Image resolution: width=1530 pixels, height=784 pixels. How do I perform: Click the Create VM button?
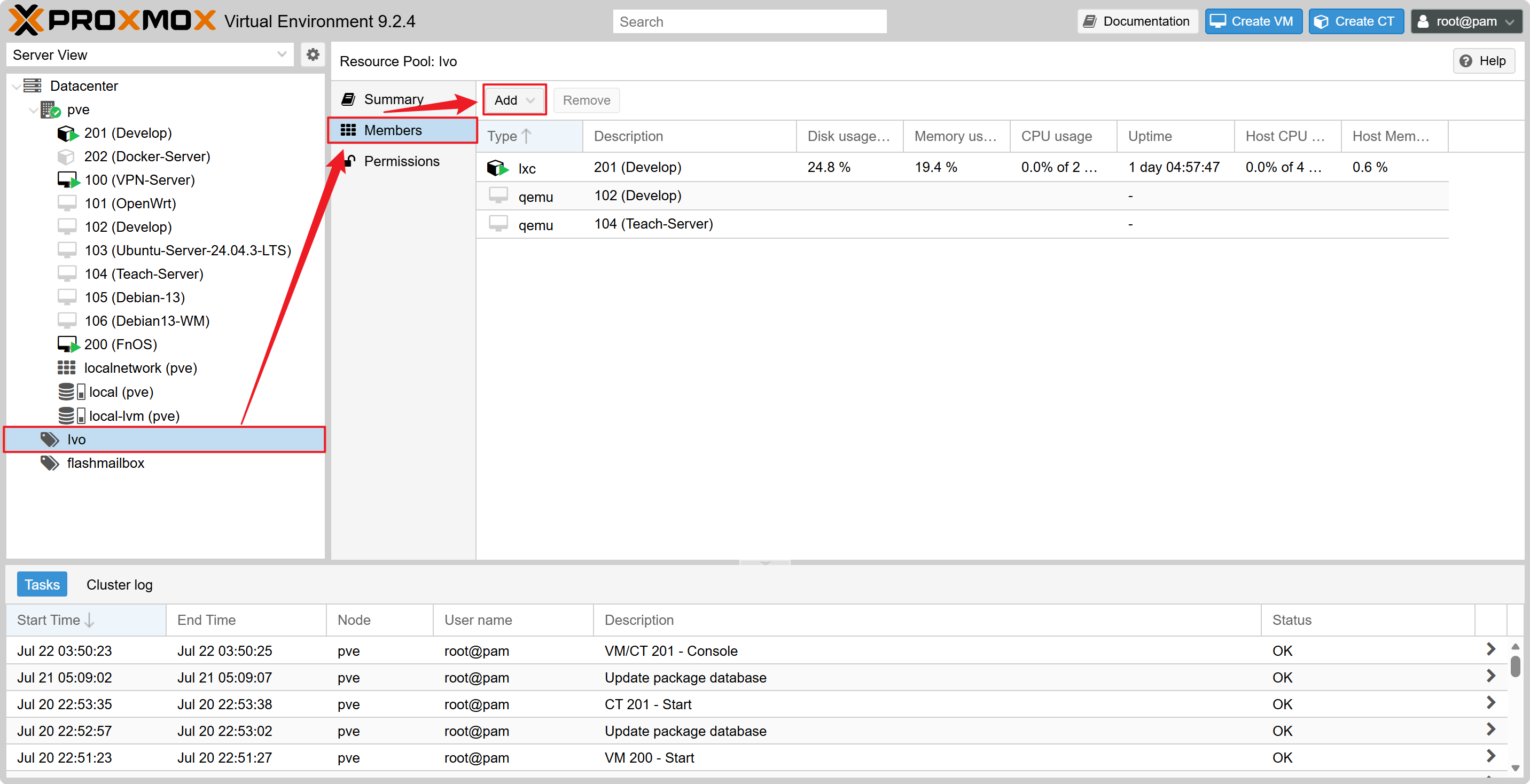1253,21
